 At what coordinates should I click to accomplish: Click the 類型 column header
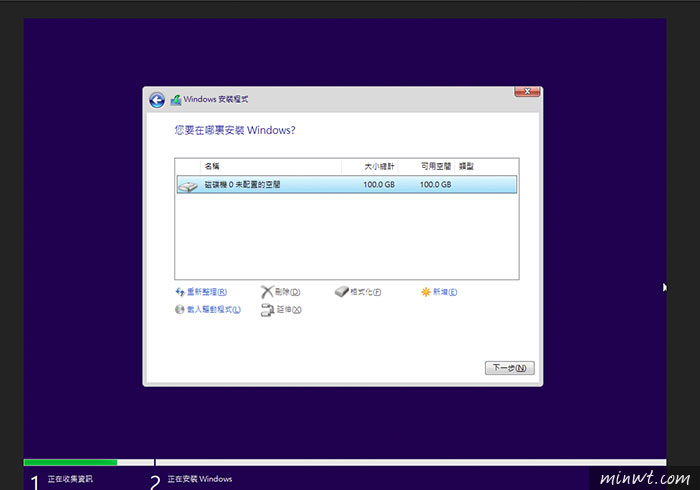pyautogui.click(x=467, y=166)
